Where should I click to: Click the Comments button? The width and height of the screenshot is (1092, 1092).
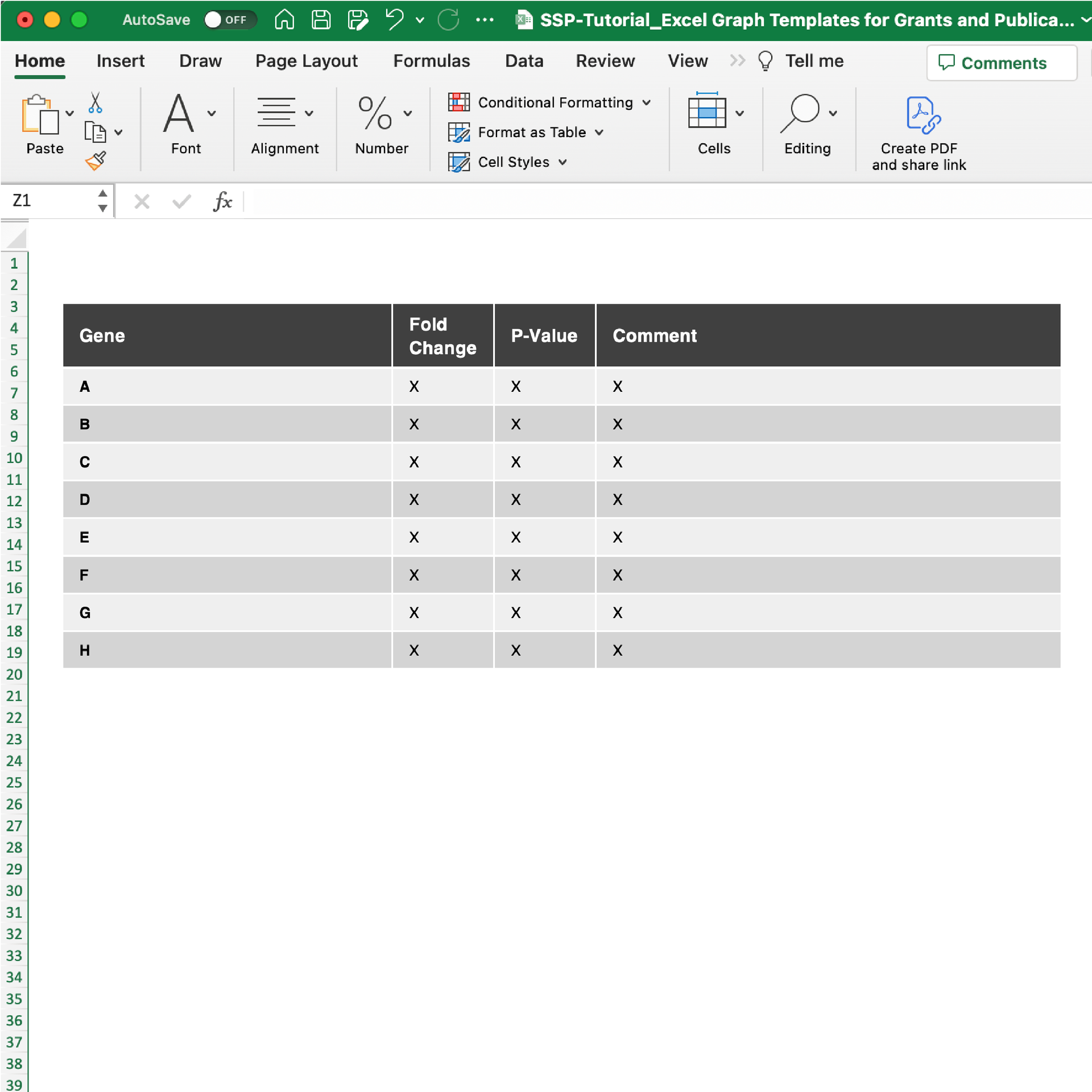[x=1001, y=63]
